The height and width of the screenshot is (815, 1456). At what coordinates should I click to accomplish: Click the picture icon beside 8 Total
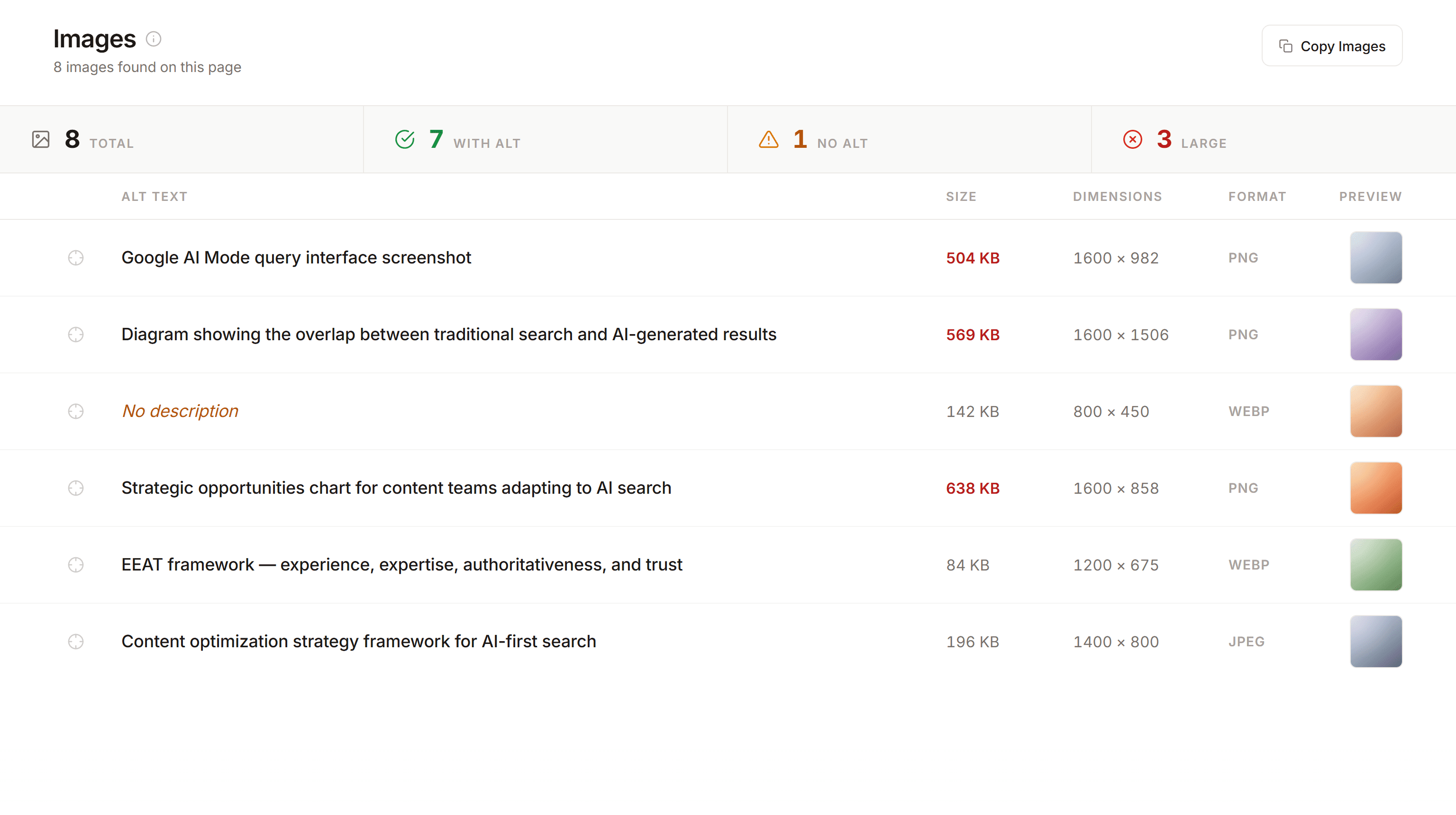[x=41, y=139]
